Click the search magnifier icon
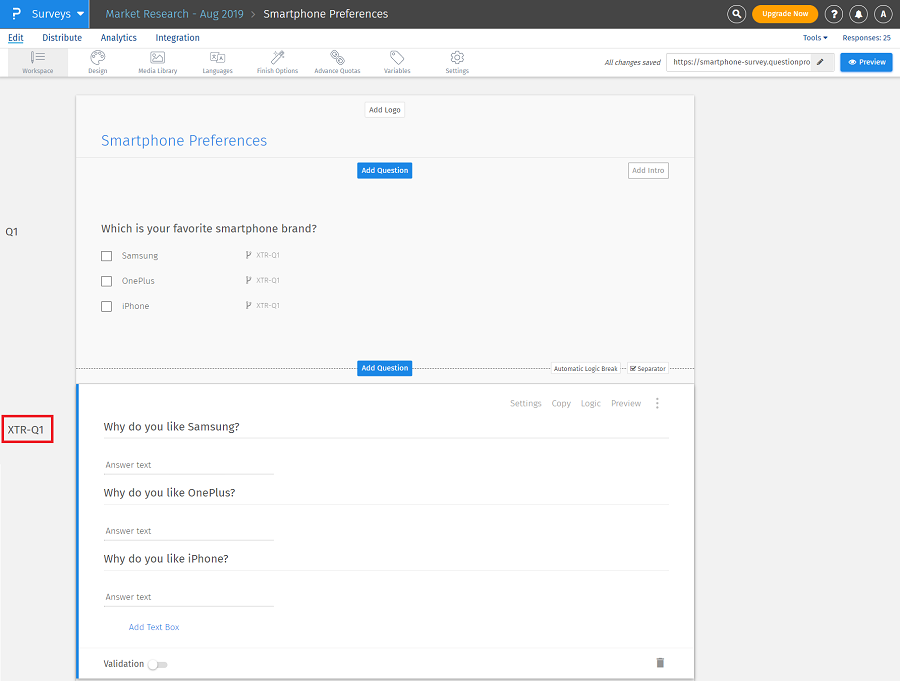Image resolution: width=900 pixels, height=681 pixels. tap(736, 14)
